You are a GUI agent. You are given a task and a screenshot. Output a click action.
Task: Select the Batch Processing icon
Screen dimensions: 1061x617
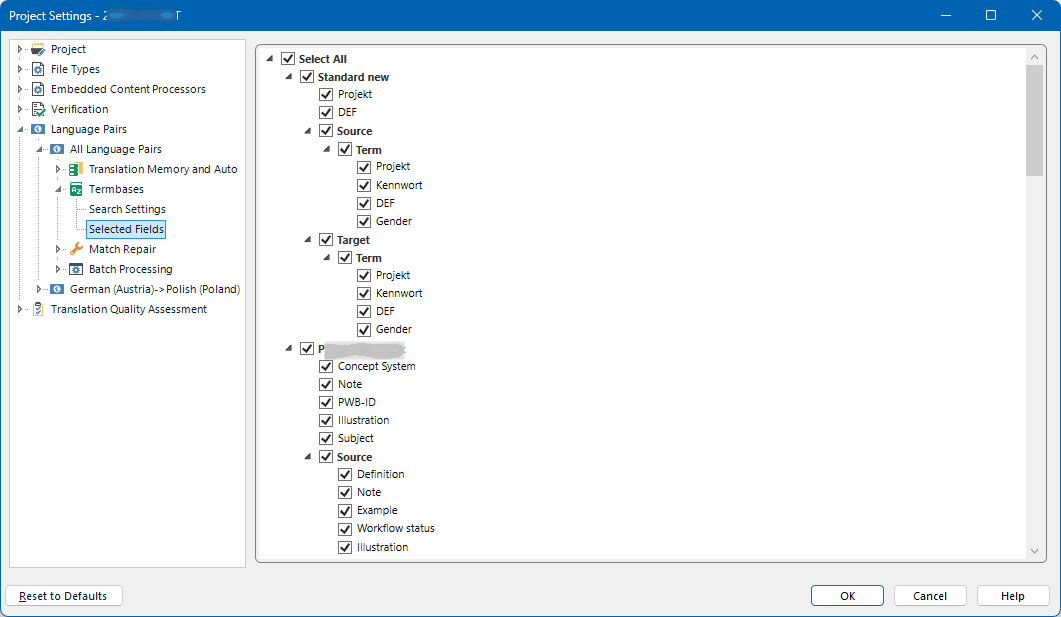tap(75, 268)
